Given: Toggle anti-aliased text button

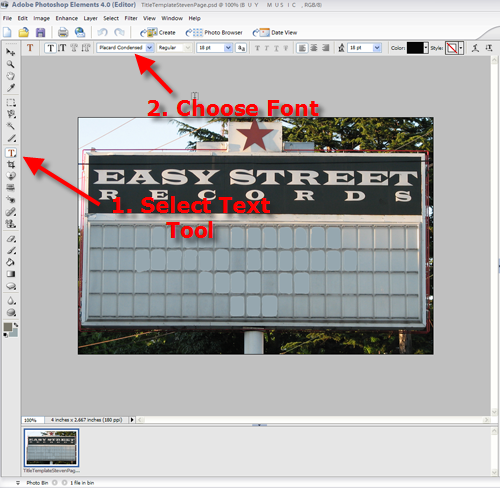Looking at the screenshot, I should click(241, 48).
